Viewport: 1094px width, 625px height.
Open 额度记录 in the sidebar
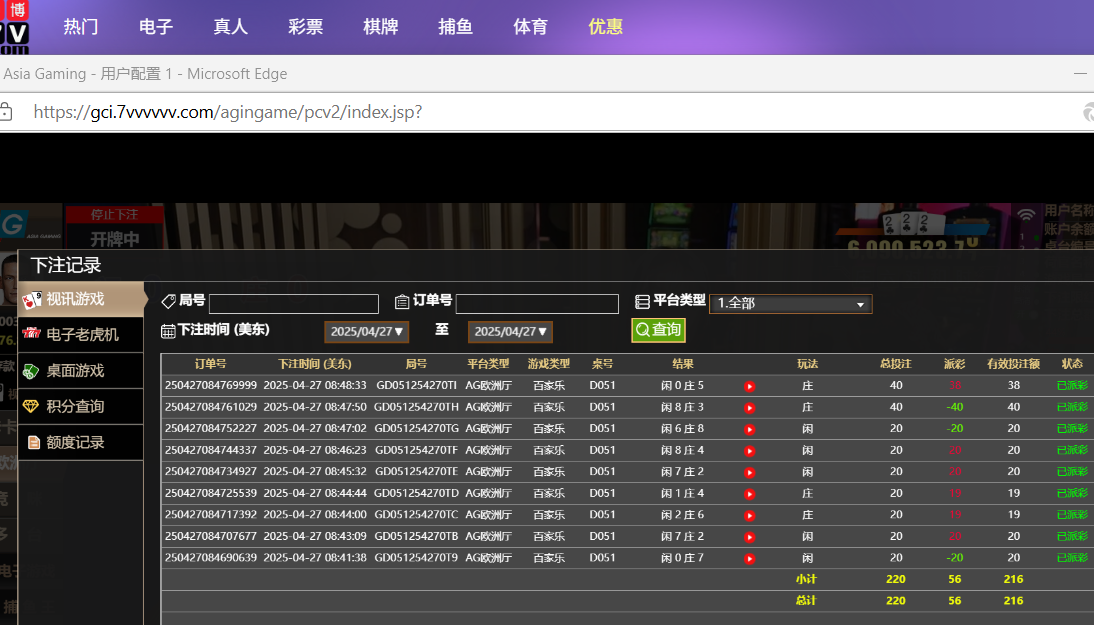tap(75, 442)
